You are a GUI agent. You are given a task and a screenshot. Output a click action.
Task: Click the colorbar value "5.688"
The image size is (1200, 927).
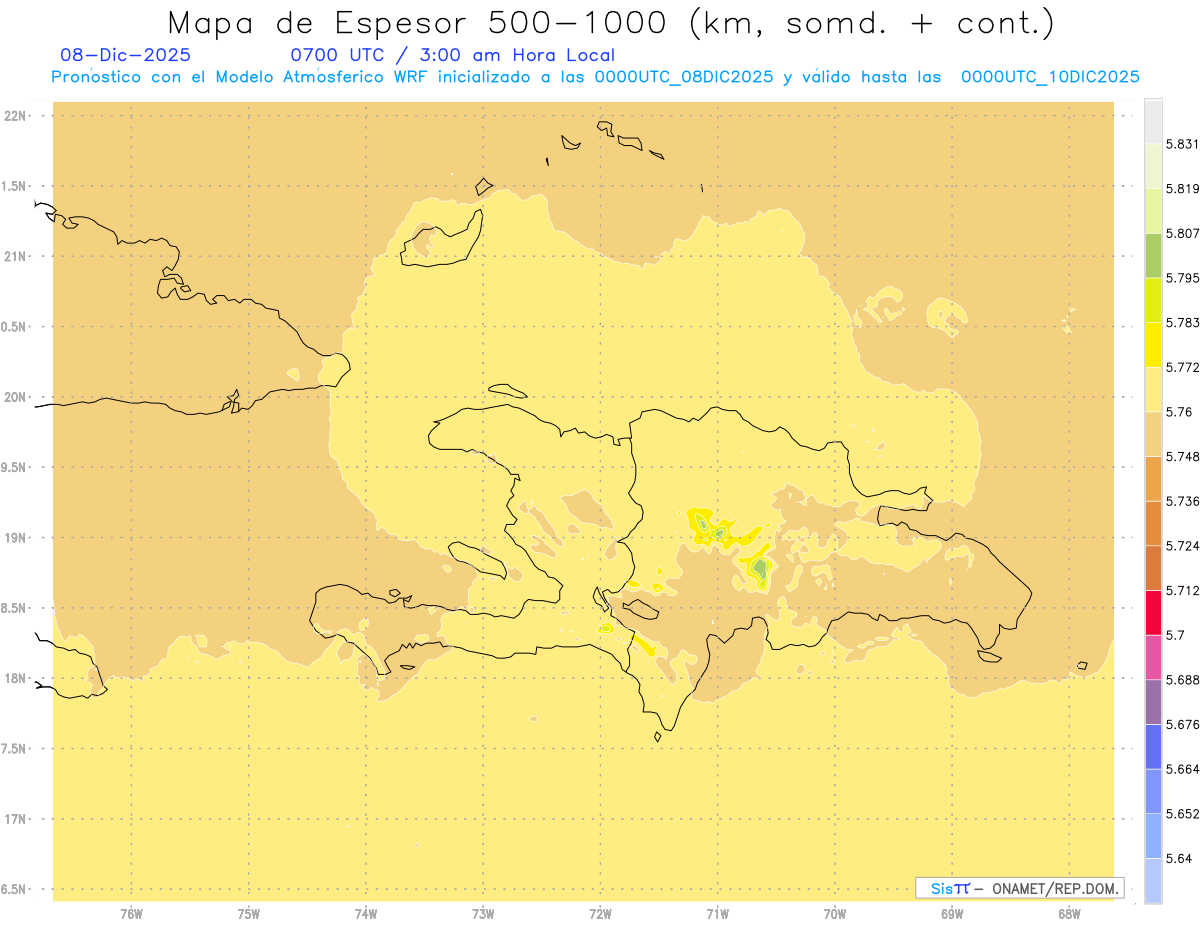click(x=1183, y=680)
